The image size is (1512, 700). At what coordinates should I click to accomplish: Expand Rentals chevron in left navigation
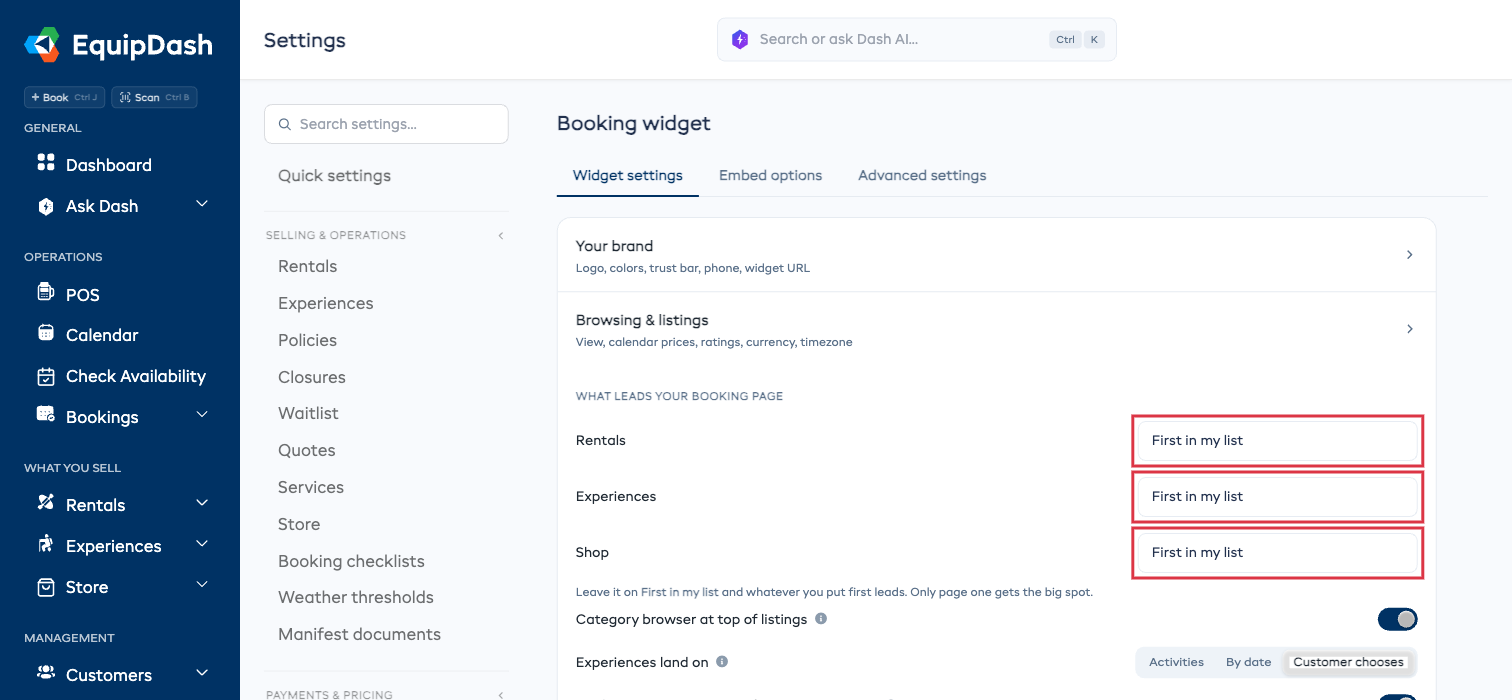pyautogui.click(x=201, y=502)
